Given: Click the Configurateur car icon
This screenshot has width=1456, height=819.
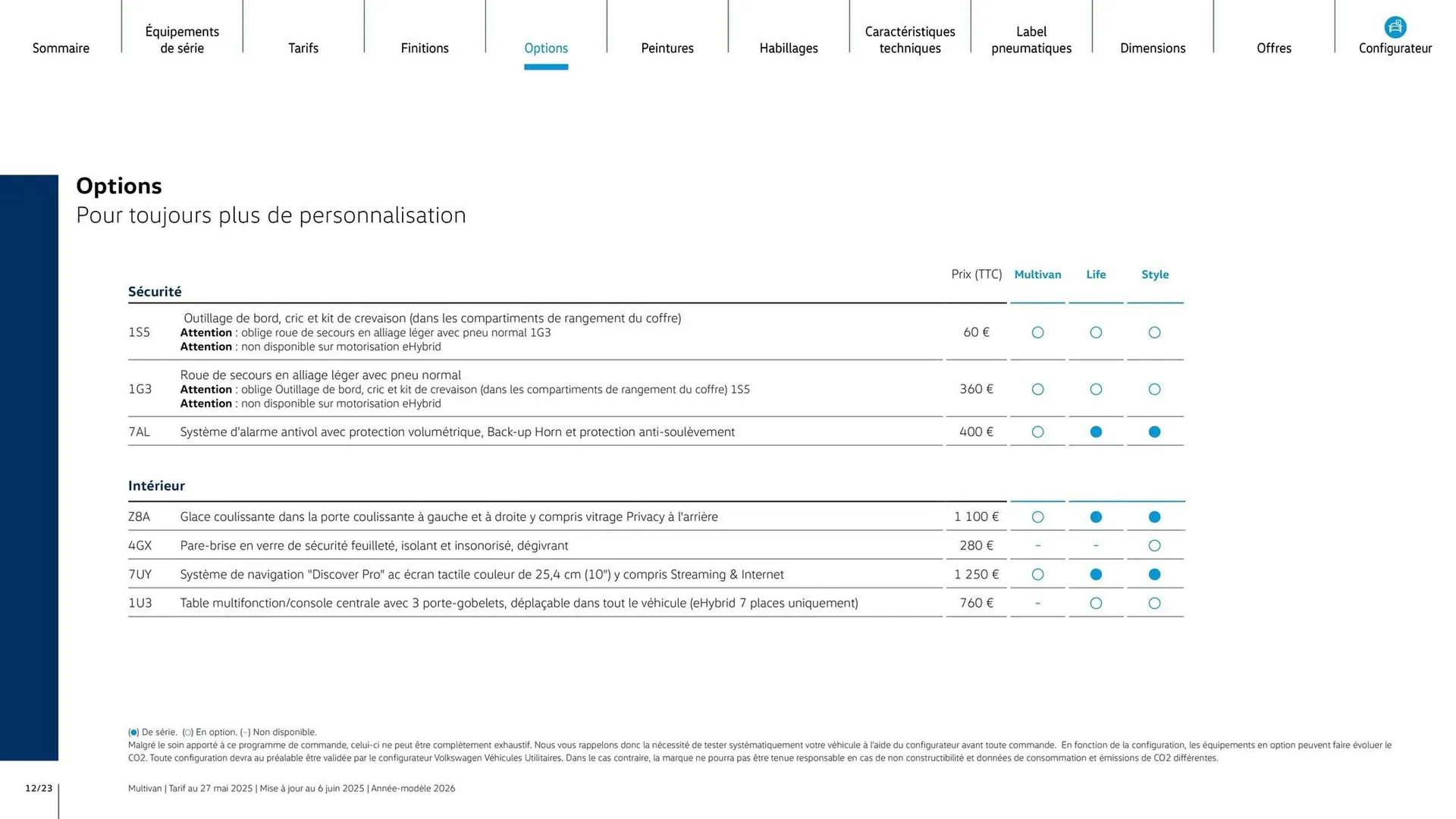Looking at the screenshot, I should click(x=1395, y=27).
